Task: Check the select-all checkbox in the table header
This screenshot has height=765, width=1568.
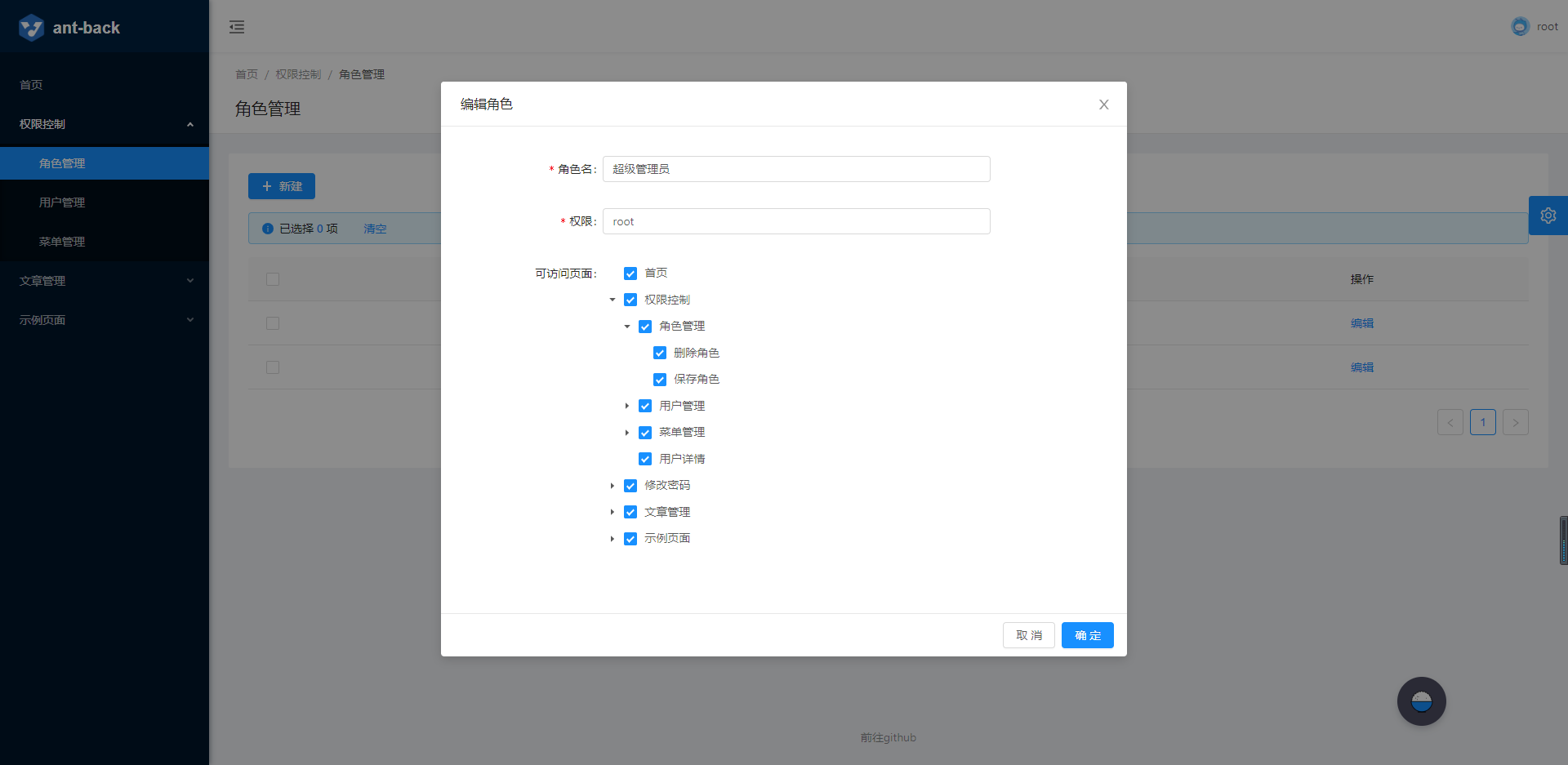Action: 273,278
